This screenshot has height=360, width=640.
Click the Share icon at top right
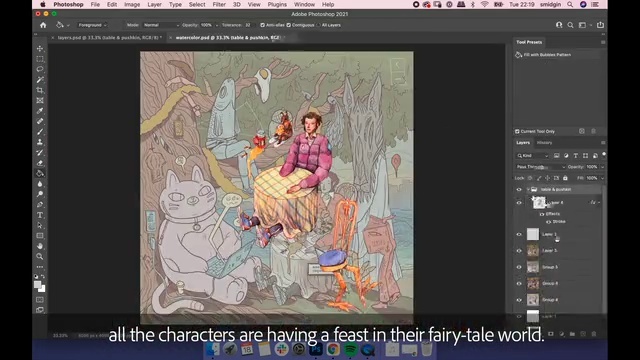pyautogui.click(x=600, y=25)
